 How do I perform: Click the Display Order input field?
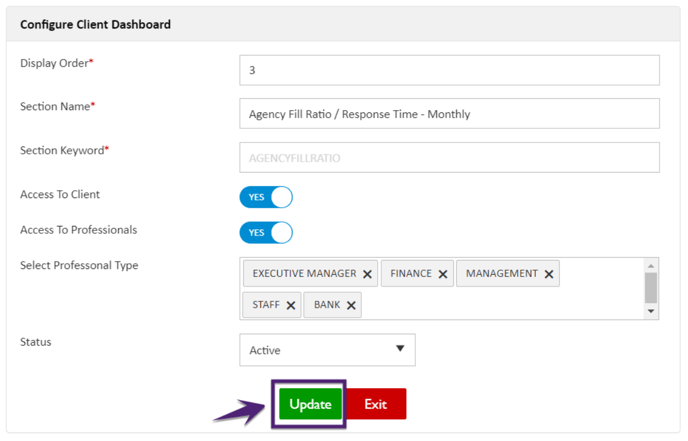click(449, 70)
